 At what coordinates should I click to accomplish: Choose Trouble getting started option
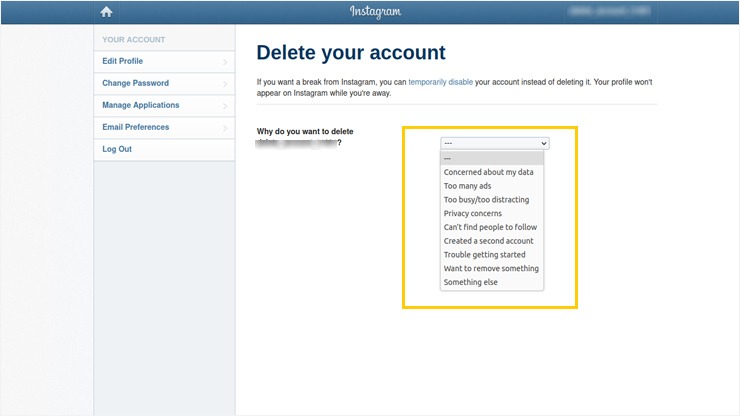492,255
